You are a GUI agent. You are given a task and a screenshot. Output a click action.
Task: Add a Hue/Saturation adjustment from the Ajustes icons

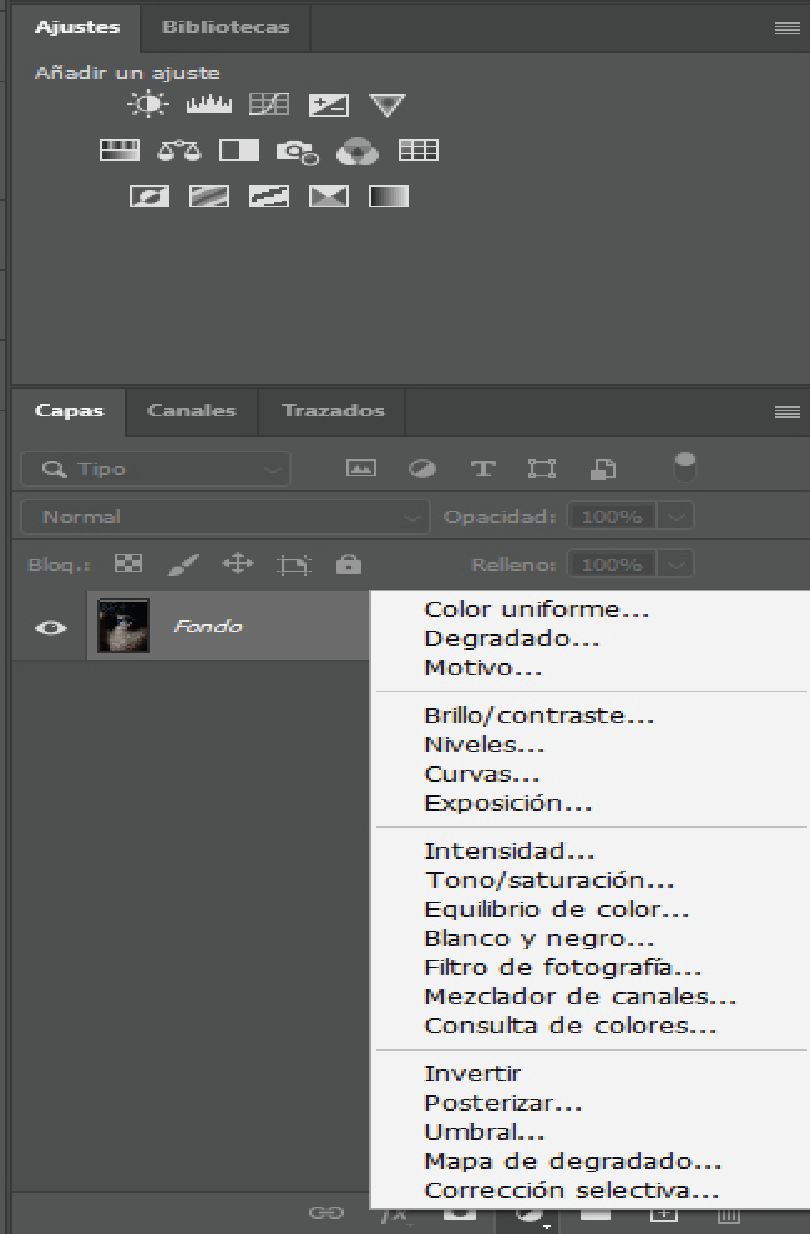(x=120, y=150)
